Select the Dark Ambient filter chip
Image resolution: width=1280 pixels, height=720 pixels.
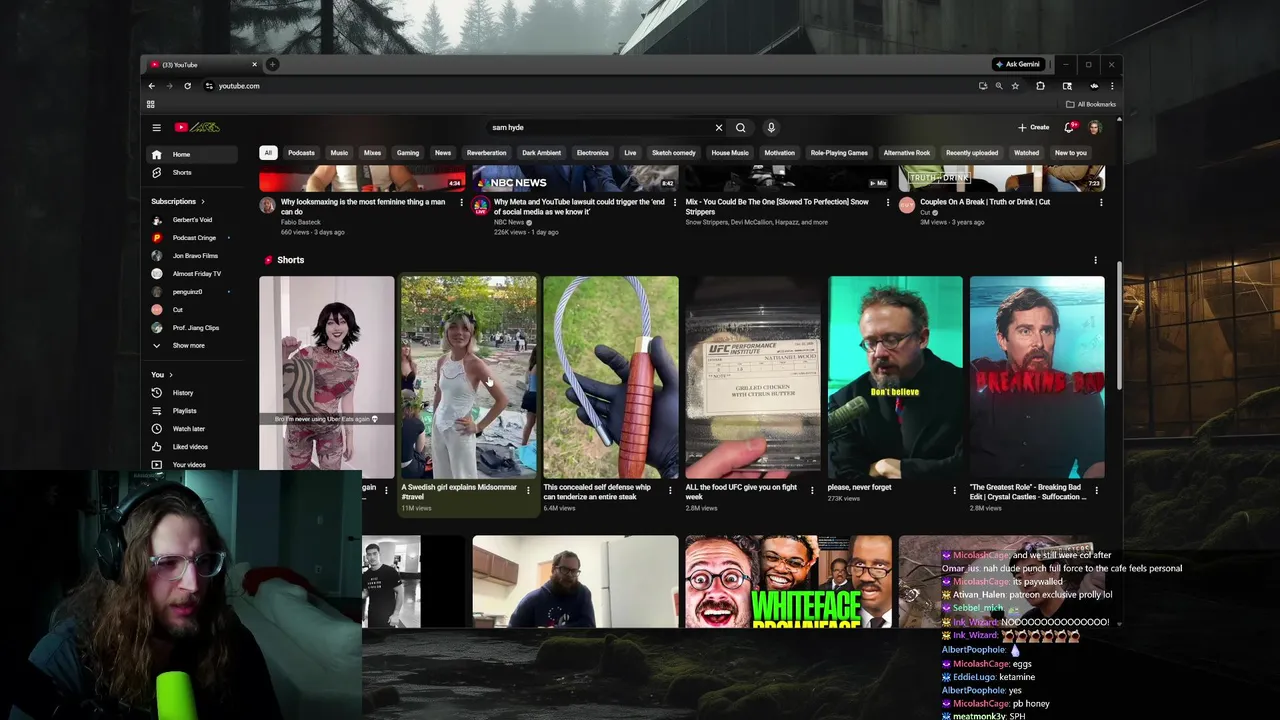541,153
